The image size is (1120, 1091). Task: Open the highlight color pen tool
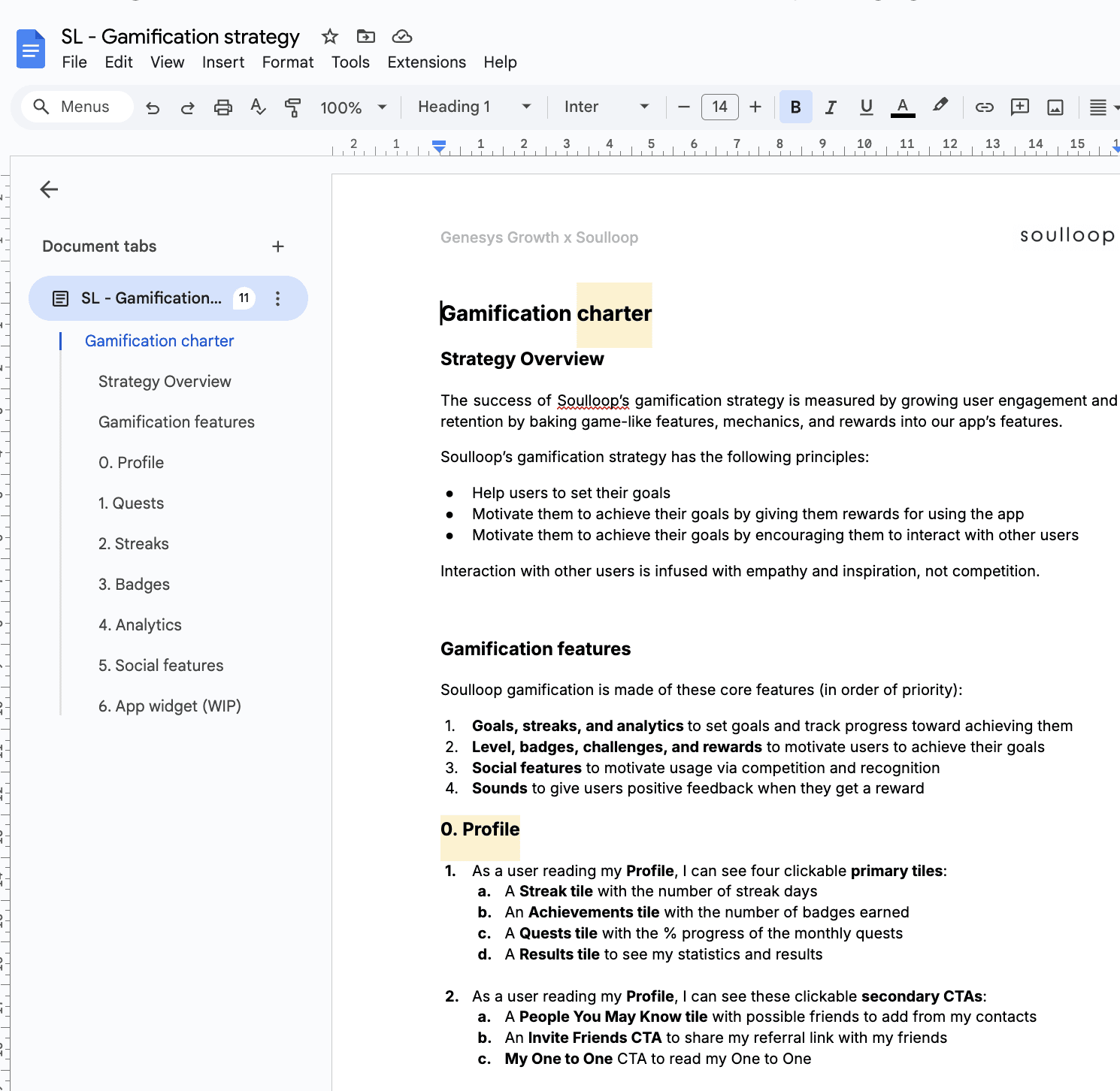(x=940, y=106)
